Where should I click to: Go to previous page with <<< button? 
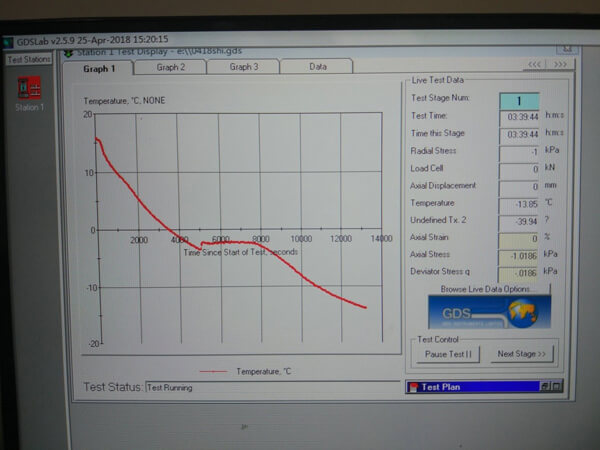coord(535,64)
